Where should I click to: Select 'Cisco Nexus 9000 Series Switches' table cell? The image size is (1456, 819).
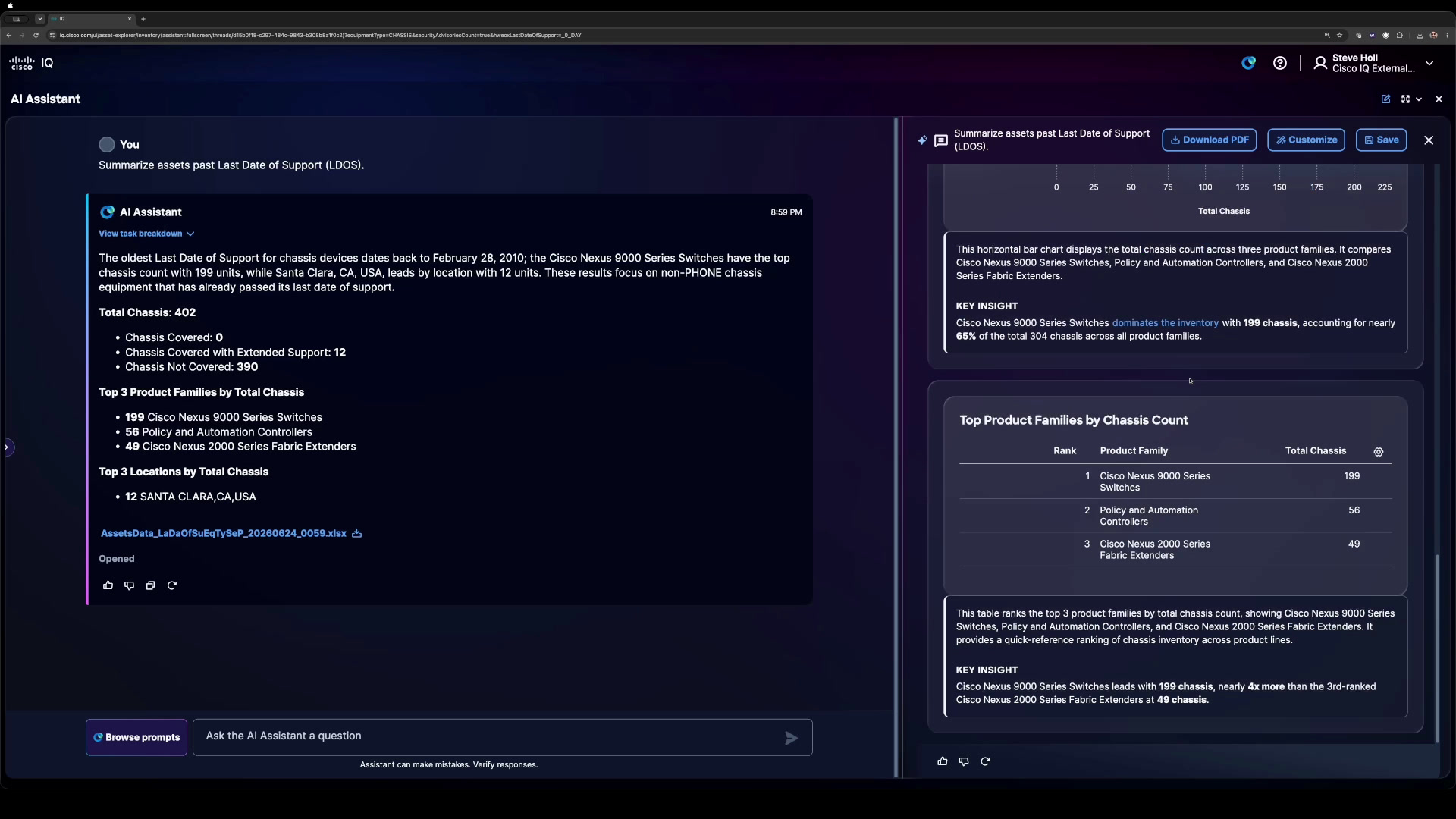tap(1155, 482)
